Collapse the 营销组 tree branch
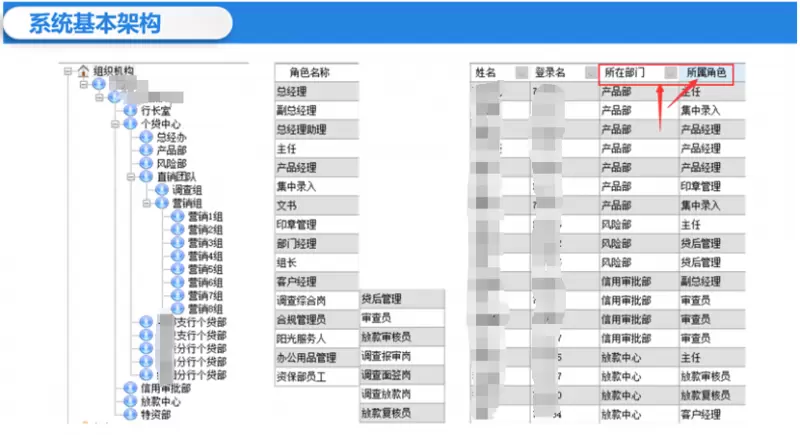800x435 pixels. [147, 202]
